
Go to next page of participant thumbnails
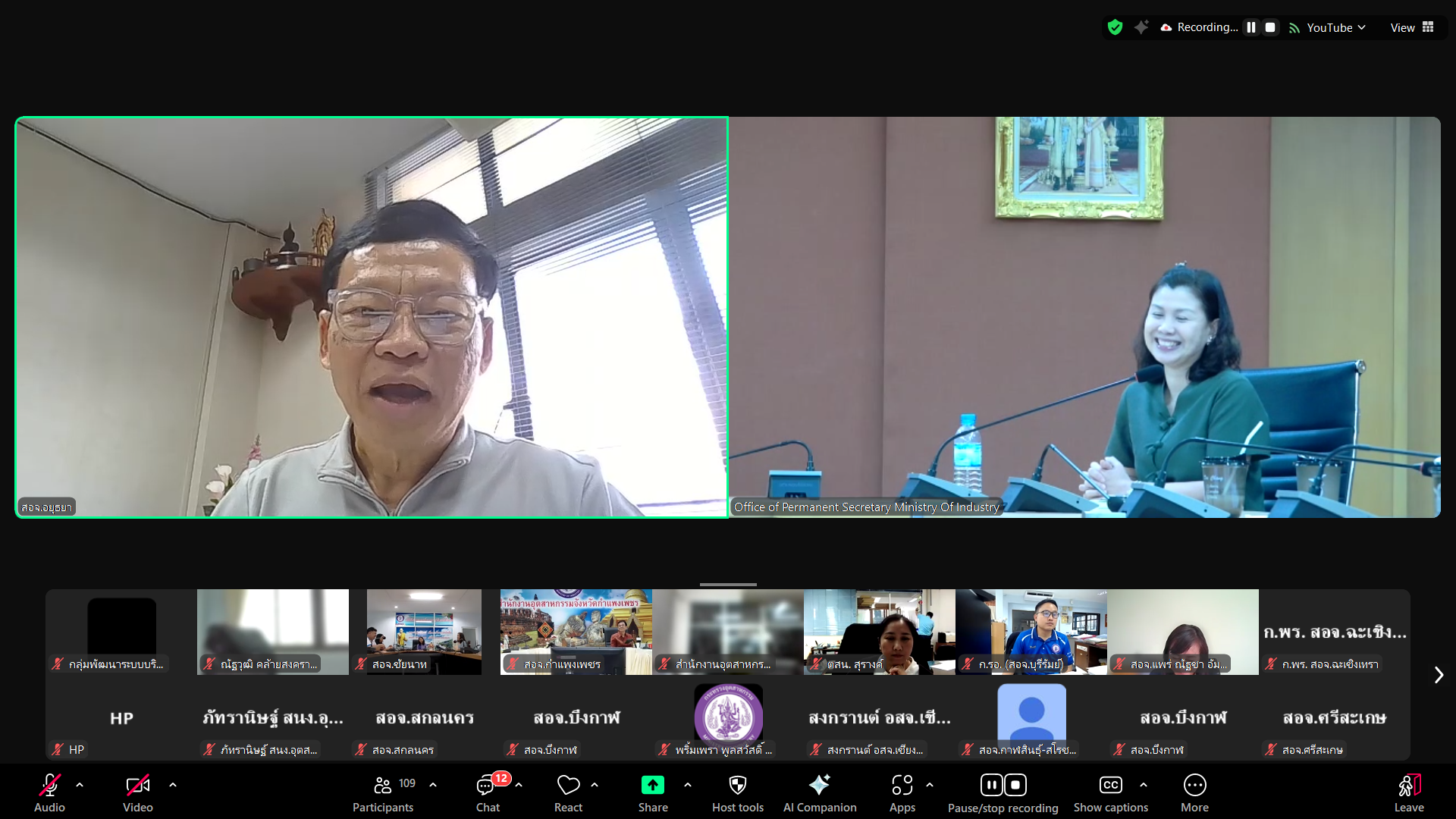[1439, 675]
